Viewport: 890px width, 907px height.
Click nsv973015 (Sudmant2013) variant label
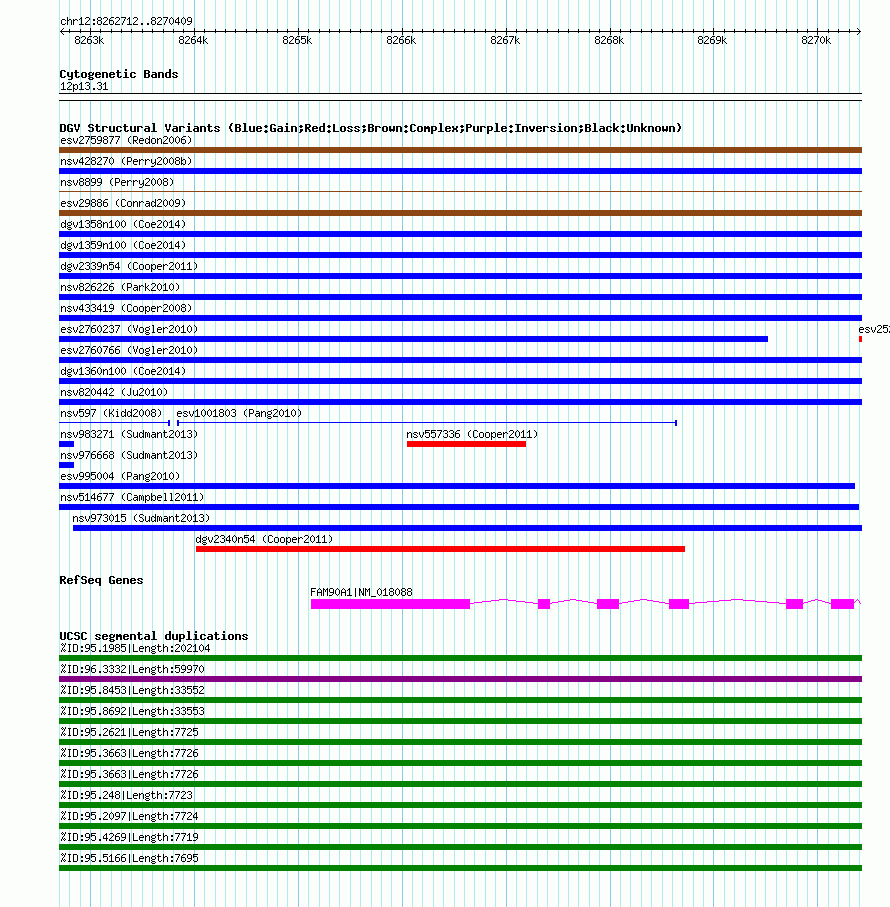(x=141, y=518)
